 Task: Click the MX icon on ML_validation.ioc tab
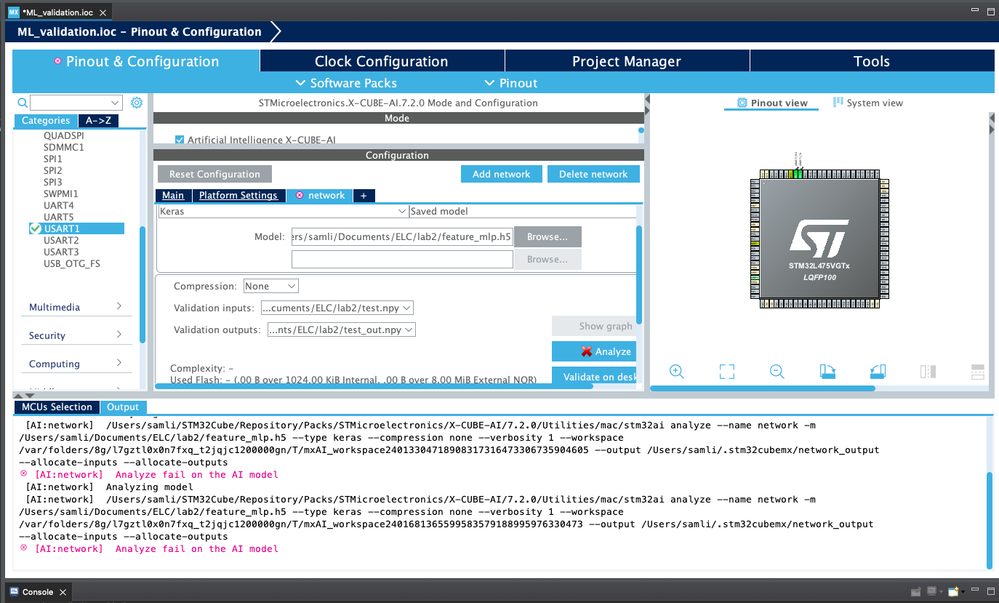point(13,12)
